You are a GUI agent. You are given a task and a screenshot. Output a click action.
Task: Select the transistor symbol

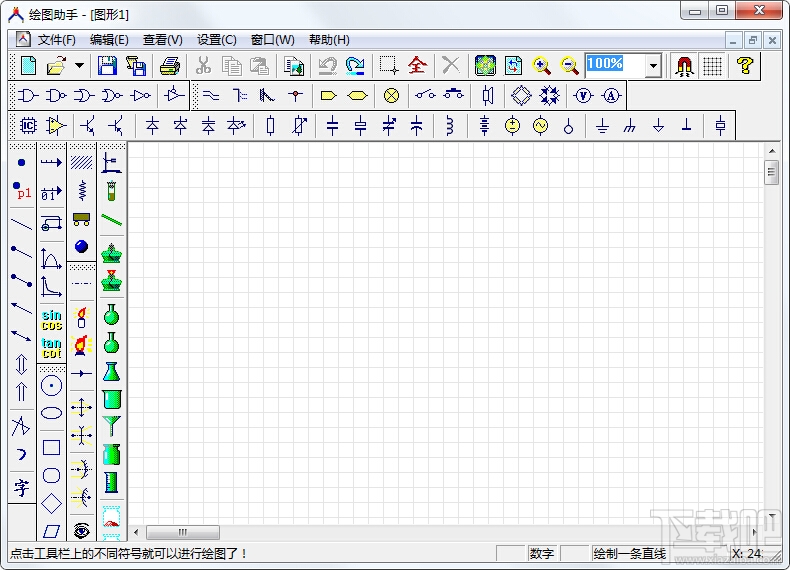(x=88, y=125)
